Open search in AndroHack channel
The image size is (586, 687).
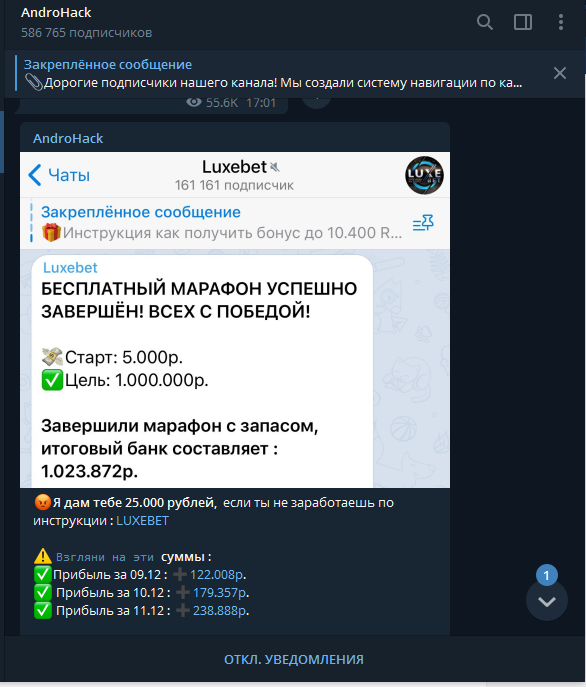[x=484, y=22]
